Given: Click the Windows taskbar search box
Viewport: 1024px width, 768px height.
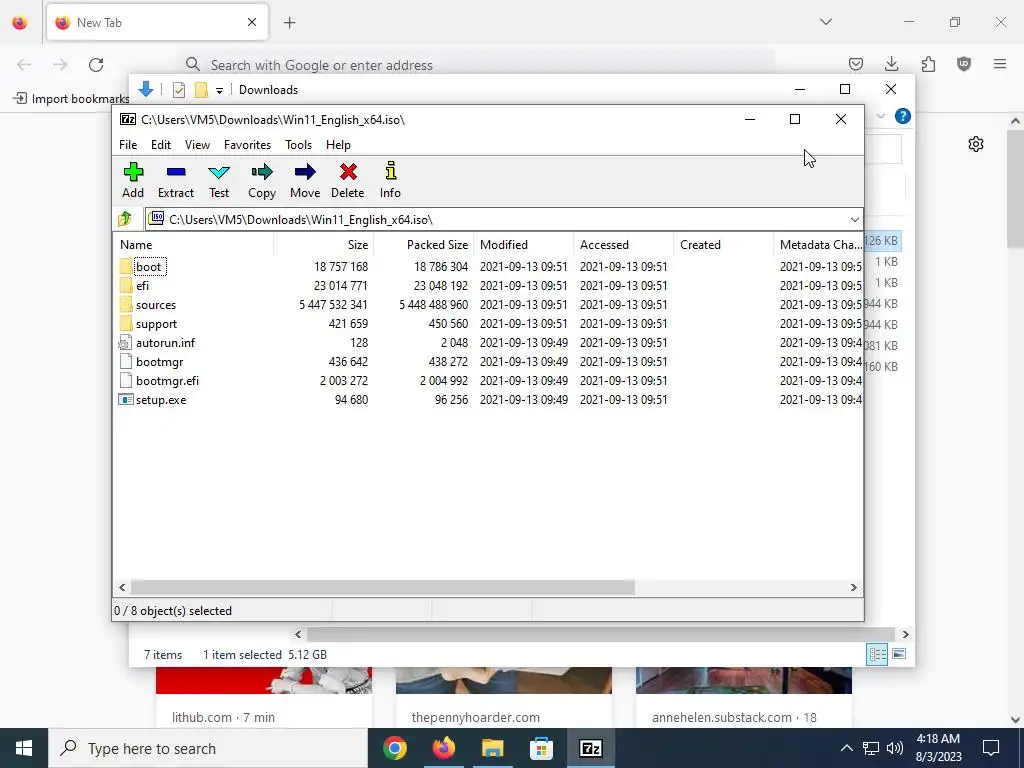Looking at the screenshot, I should 208,748.
